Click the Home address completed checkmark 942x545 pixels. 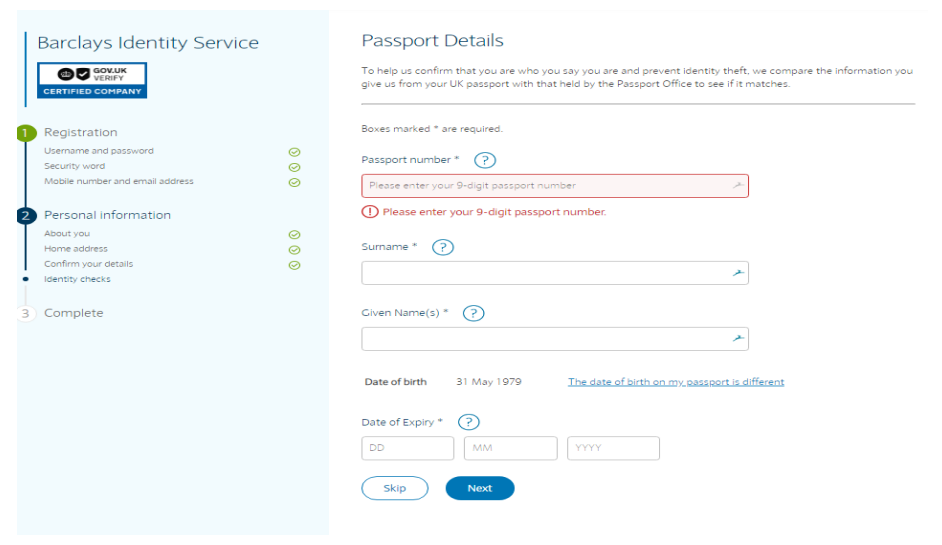[x=294, y=250]
